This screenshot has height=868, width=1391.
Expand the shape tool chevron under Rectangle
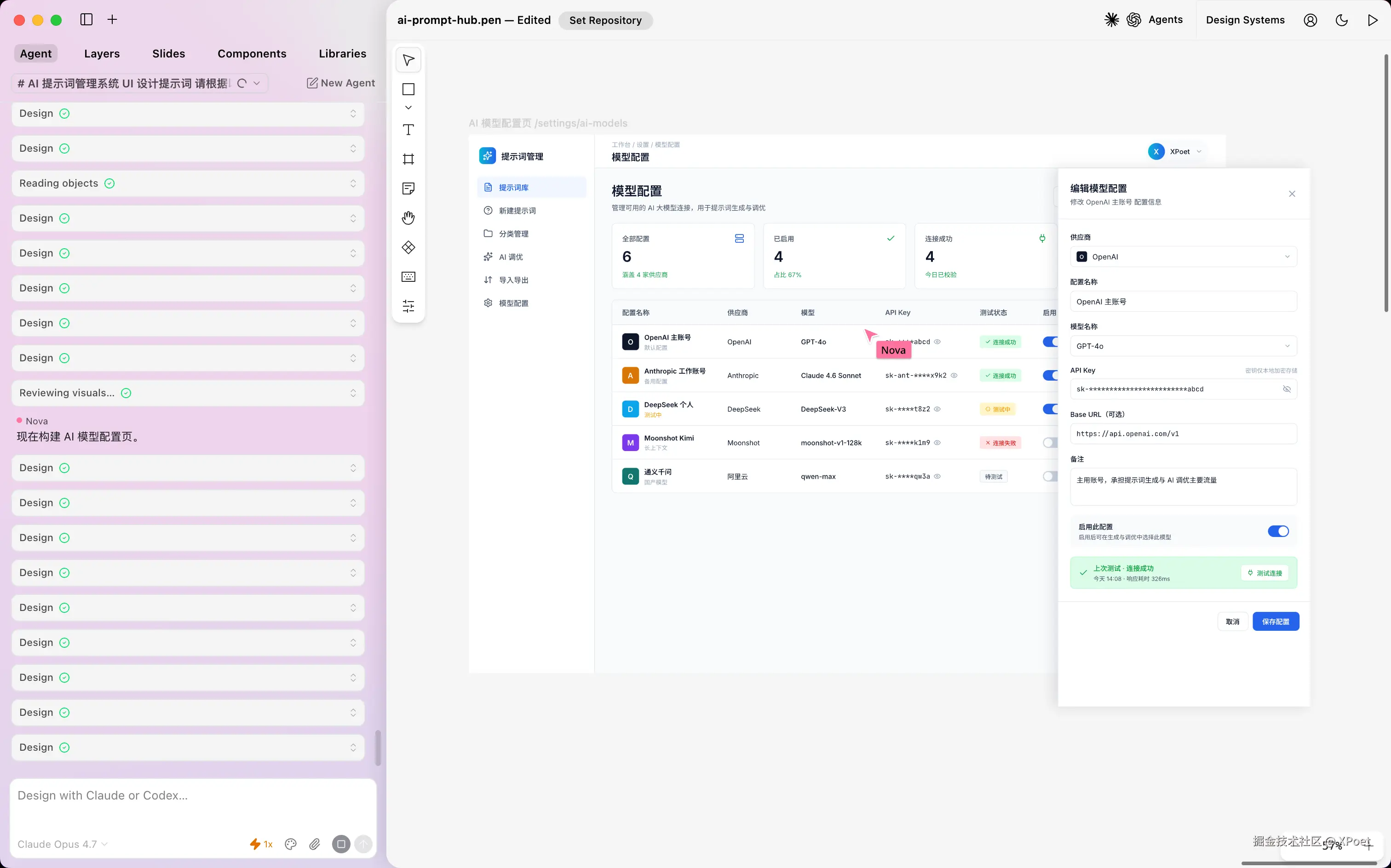pyautogui.click(x=408, y=108)
